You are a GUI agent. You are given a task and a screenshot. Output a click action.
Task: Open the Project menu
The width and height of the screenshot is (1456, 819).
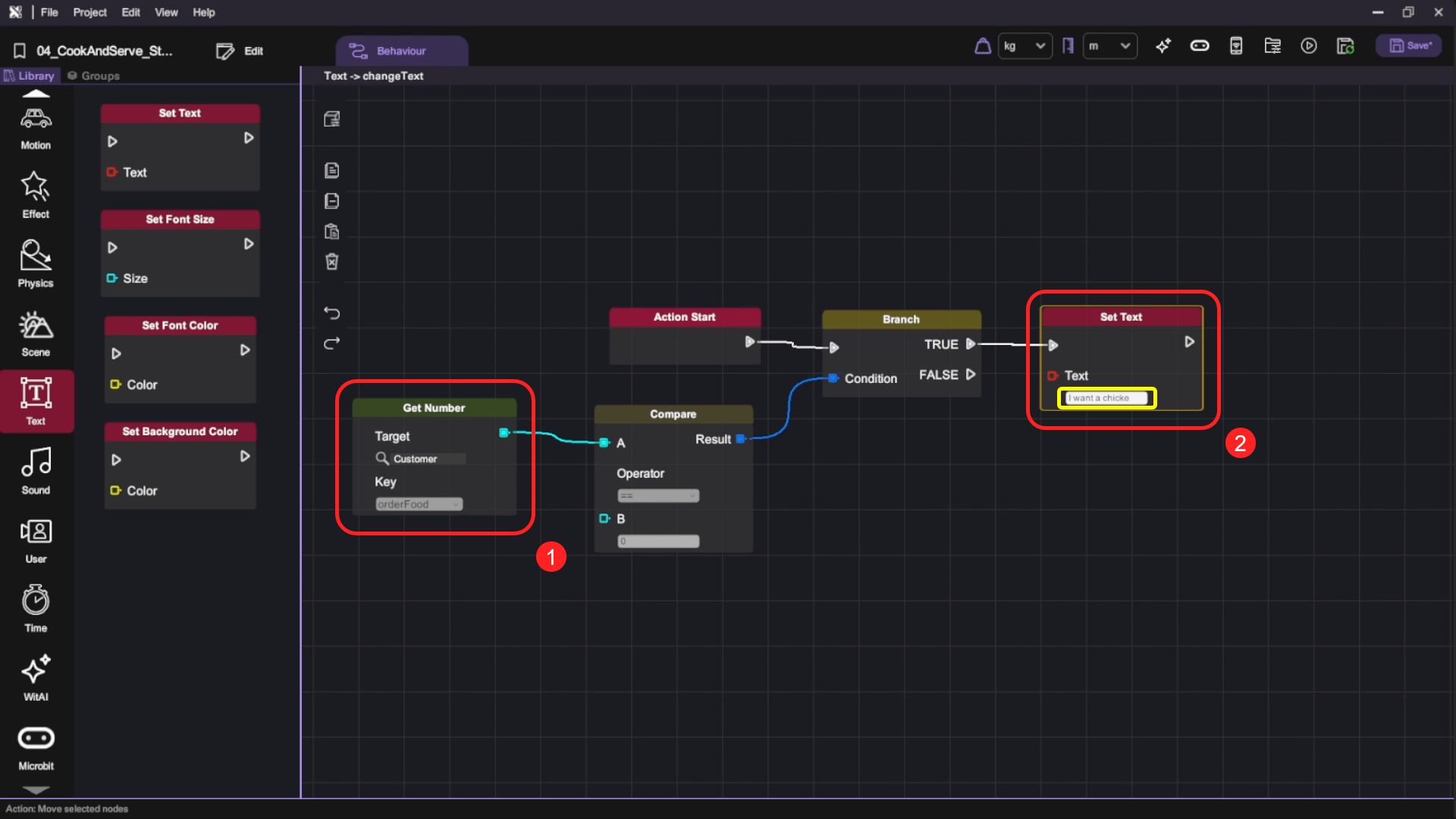tap(89, 12)
